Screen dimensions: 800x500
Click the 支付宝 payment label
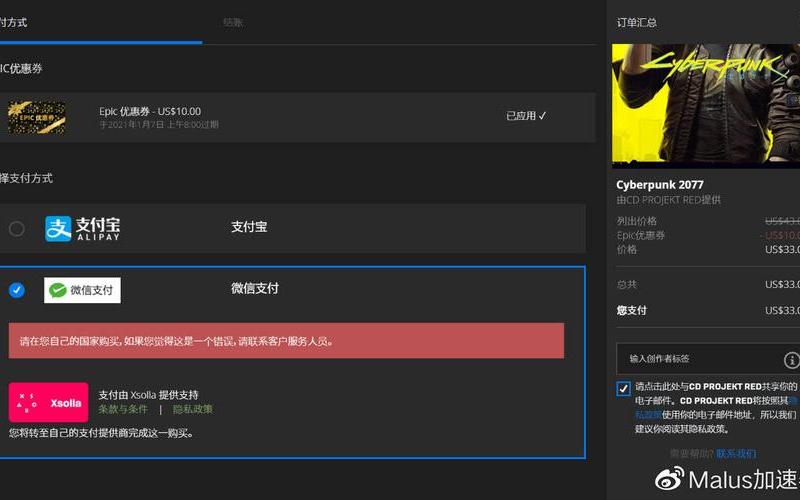tap(249, 227)
